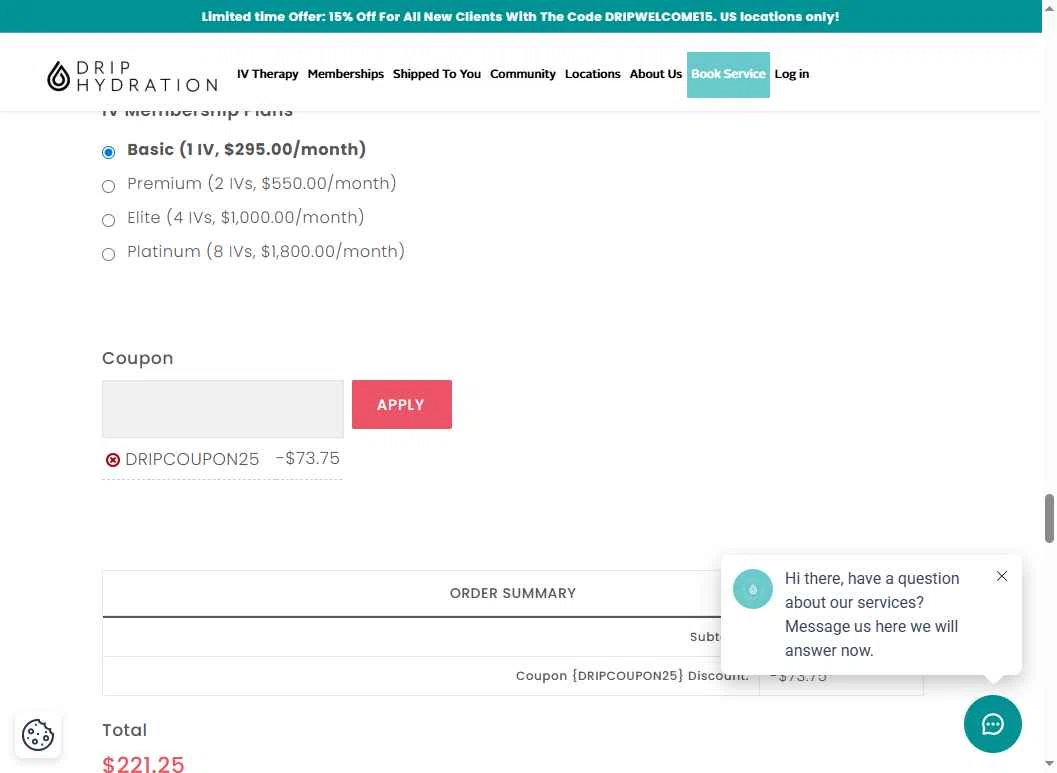Open the Memberships menu

(x=345, y=74)
